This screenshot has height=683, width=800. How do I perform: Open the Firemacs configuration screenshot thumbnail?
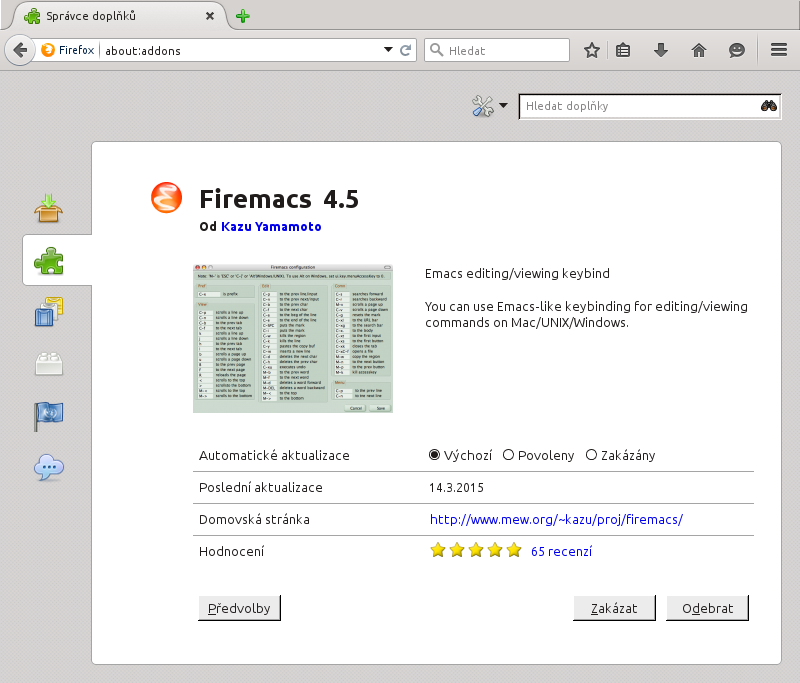point(293,338)
